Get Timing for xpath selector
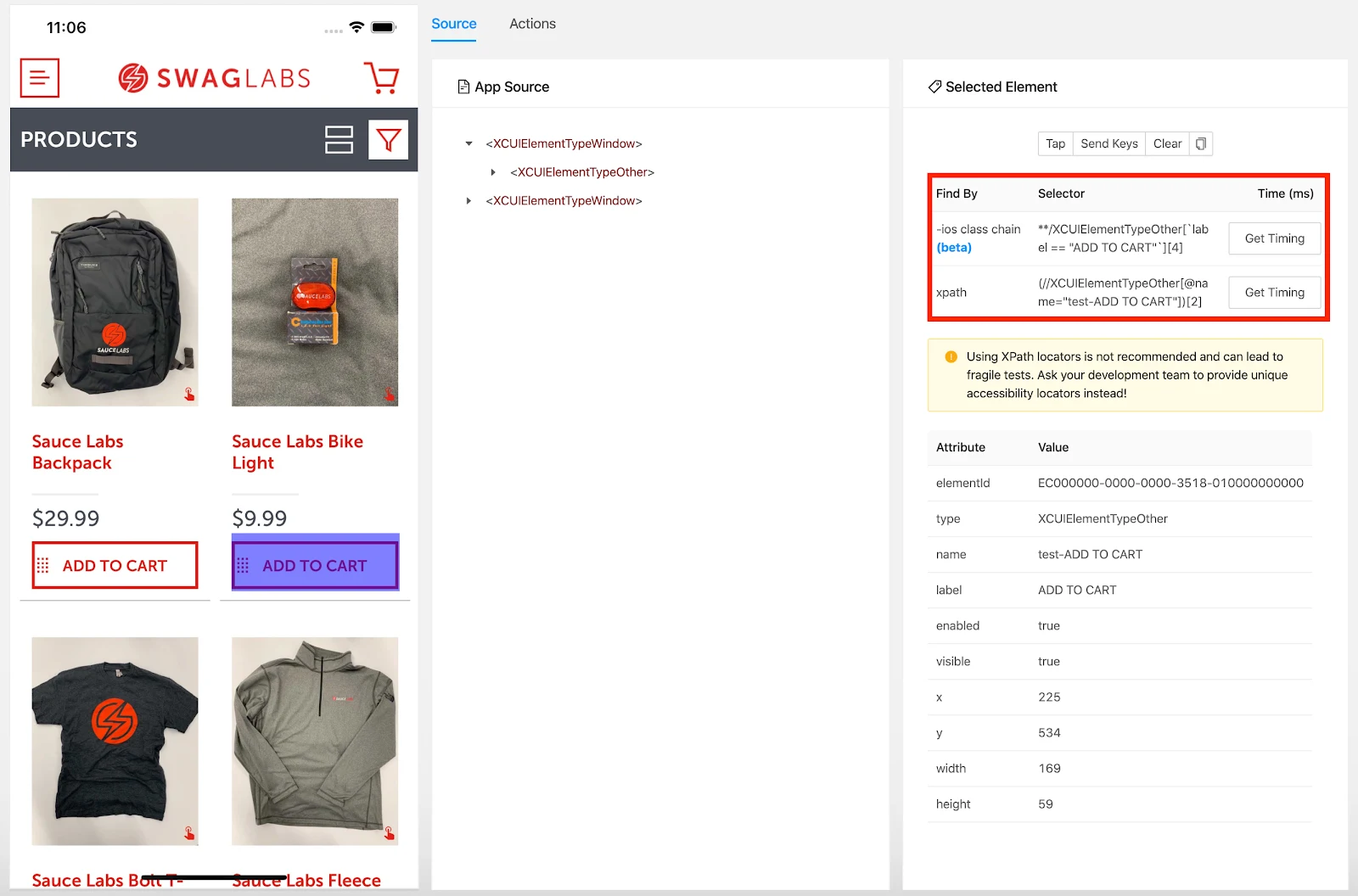The width and height of the screenshot is (1358, 896). coord(1275,293)
